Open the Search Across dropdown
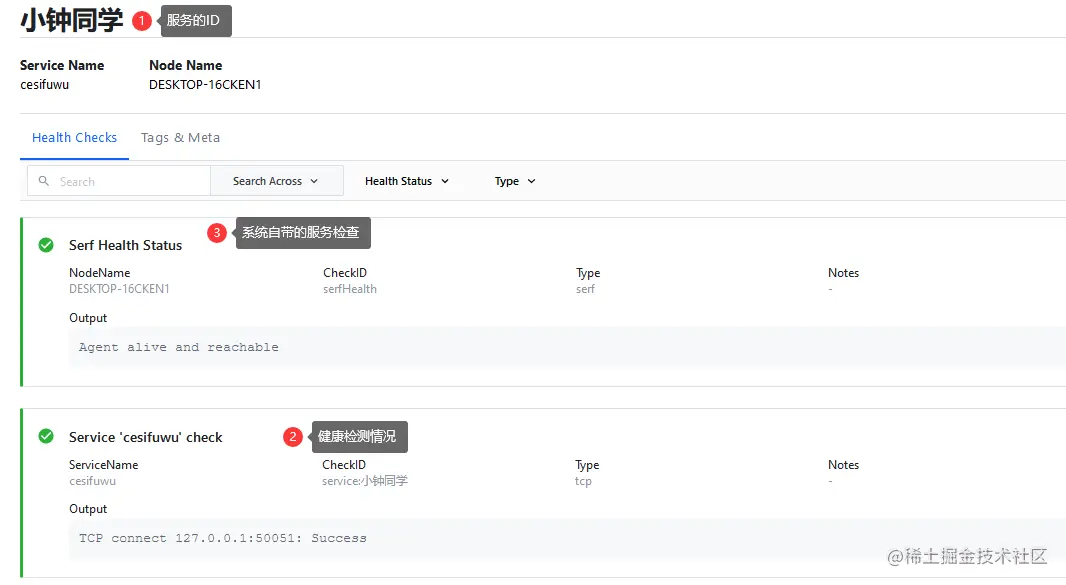Screen dimensions: 1066x585 pyautogui.click(x=276, y=181)
